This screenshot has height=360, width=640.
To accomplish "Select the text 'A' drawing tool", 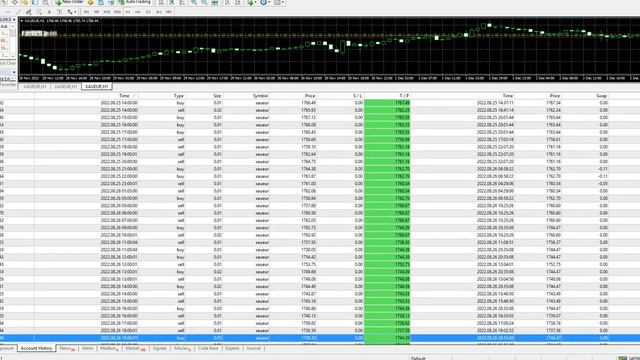I will 49,12.
